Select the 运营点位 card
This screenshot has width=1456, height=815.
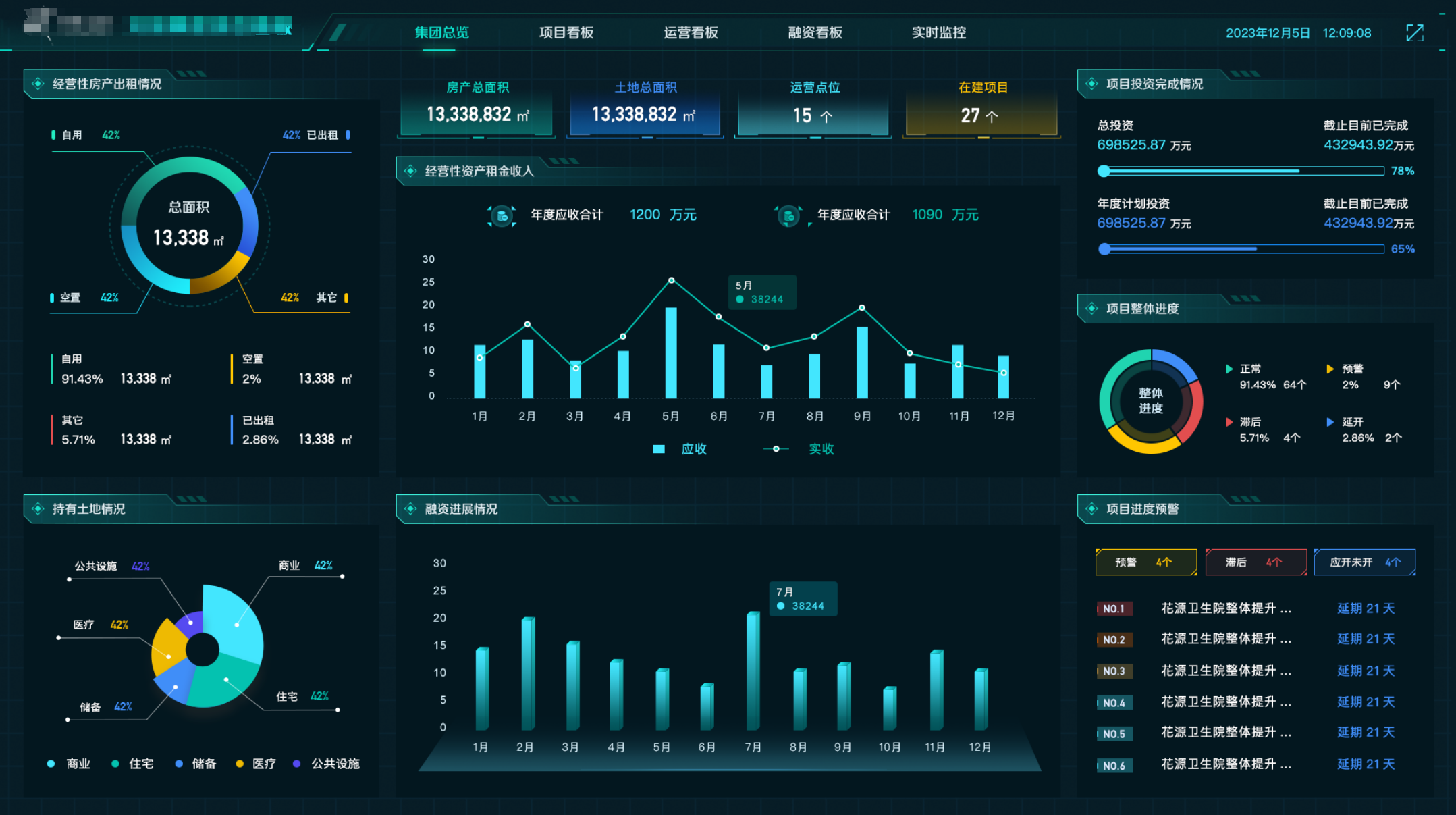pos(813,108)
